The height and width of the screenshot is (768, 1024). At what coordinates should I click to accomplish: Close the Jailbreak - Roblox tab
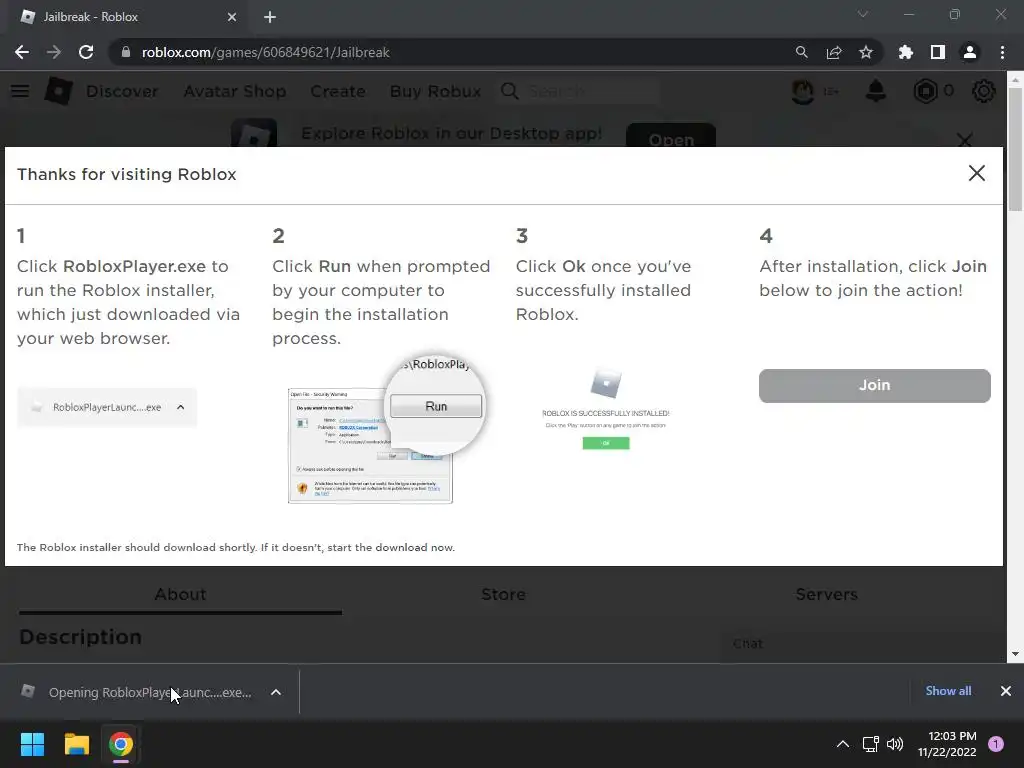click(x=232, y=17)
